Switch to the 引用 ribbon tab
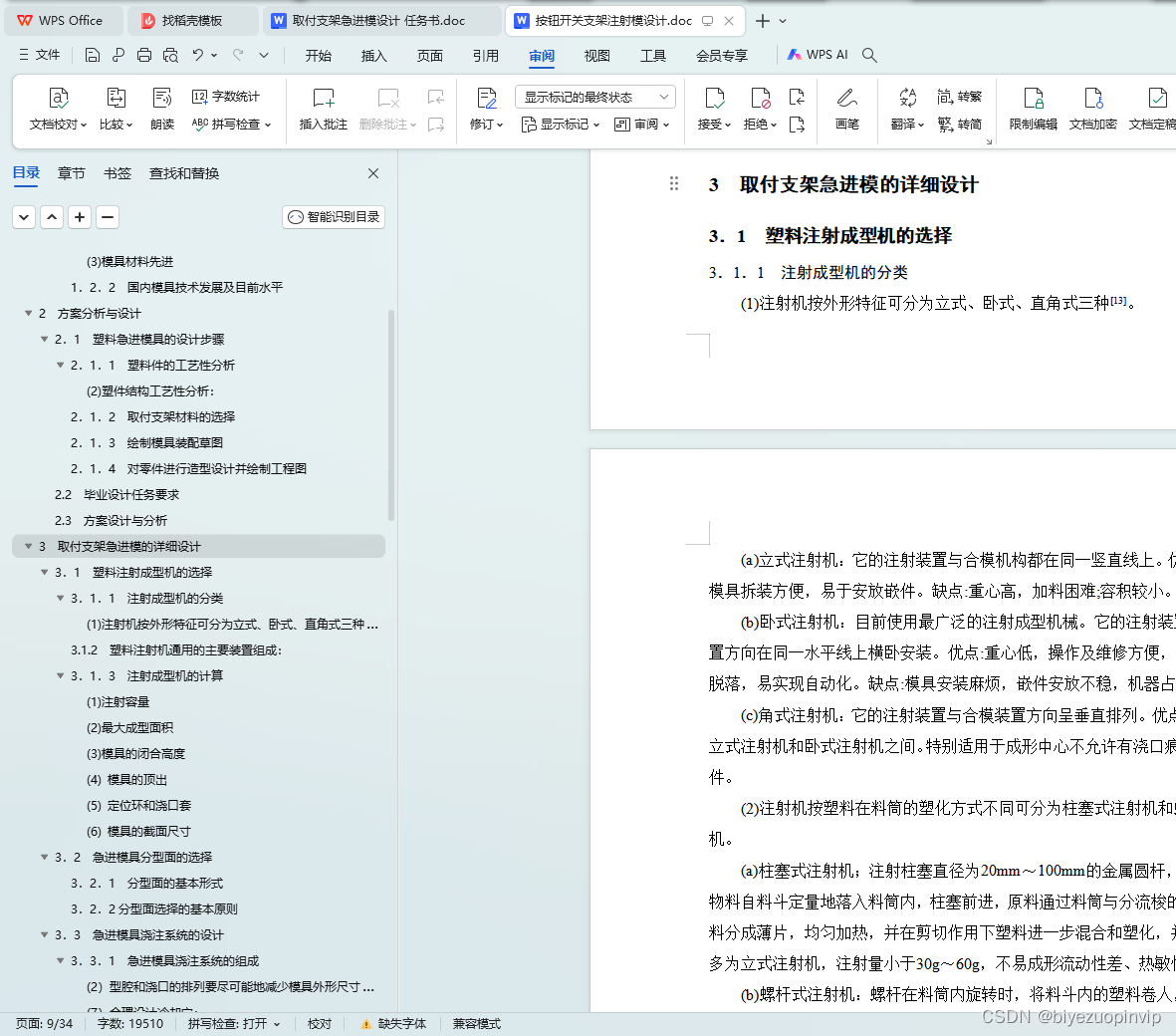Viewport: 1176px width, 1036px height. tap(485, 56)
